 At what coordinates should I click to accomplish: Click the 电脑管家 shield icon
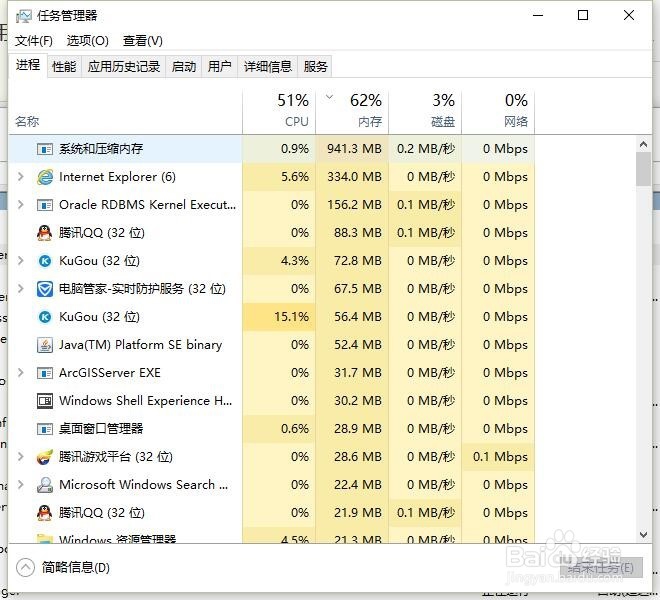pyautogui.click(x=45, y=289)
